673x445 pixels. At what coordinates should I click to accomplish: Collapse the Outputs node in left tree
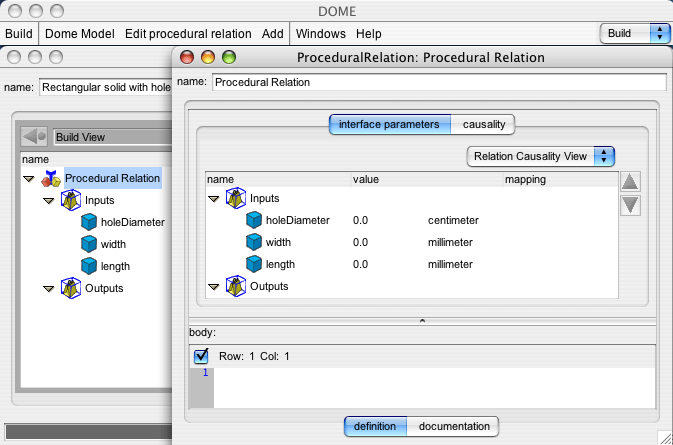(49, 289)
